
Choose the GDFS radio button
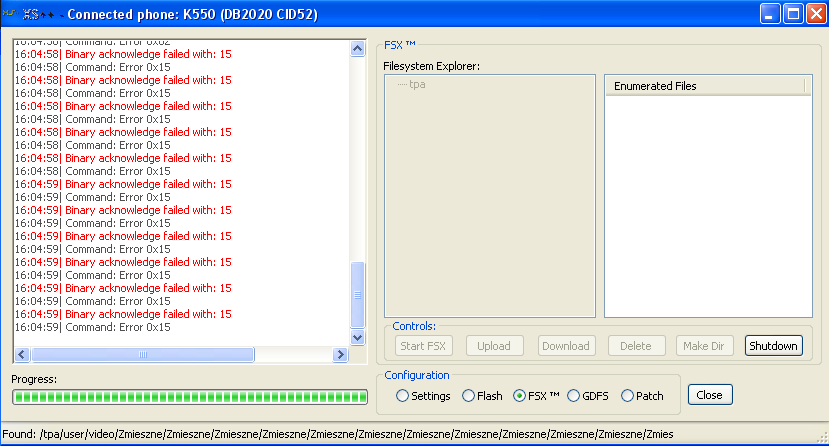(574, 396)
